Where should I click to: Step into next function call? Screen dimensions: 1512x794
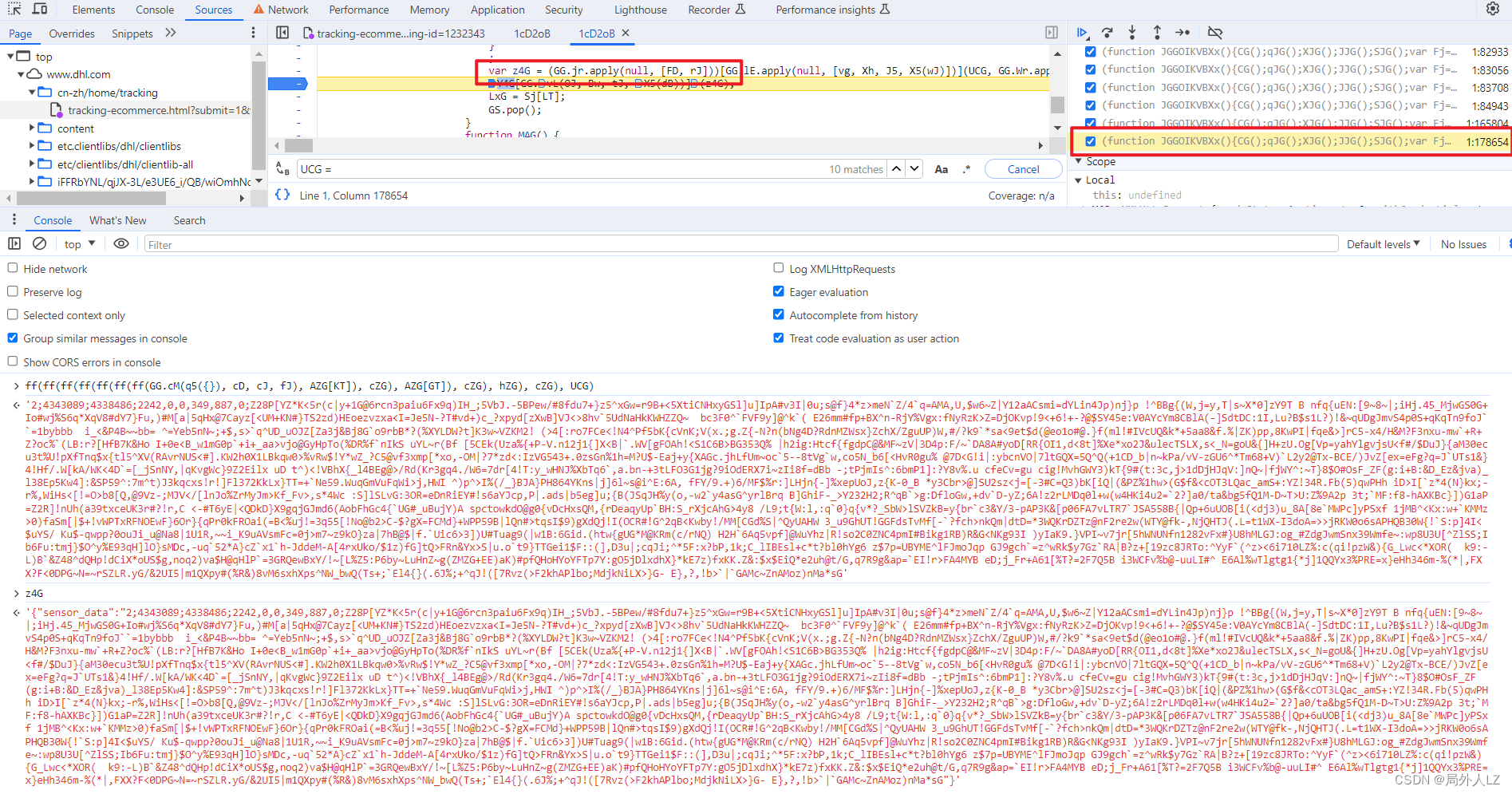(1132, 33)
